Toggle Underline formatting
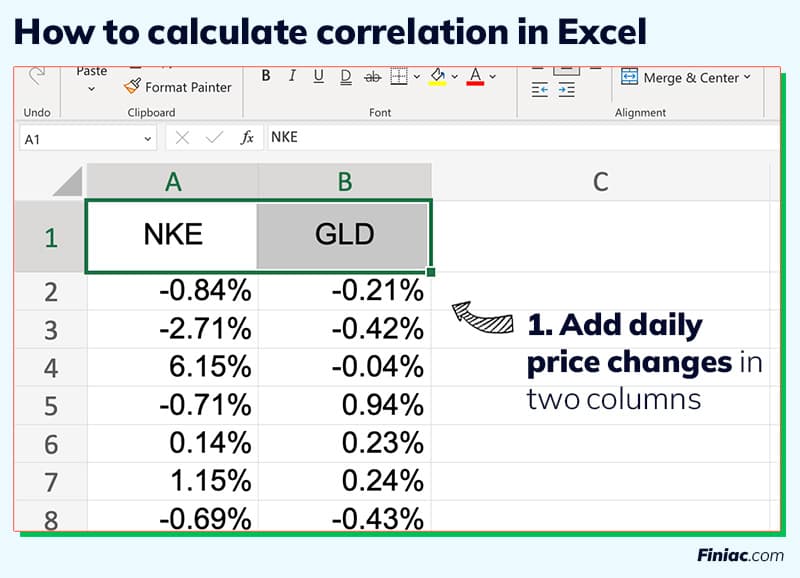 pyautogui.click(x=317, y=77)
